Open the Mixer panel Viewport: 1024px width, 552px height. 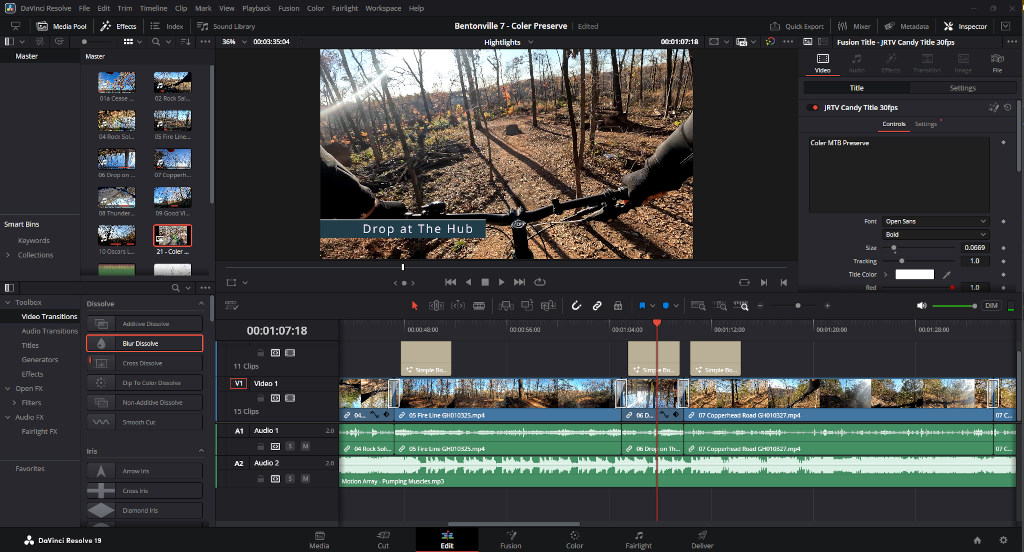click(853, 26)
